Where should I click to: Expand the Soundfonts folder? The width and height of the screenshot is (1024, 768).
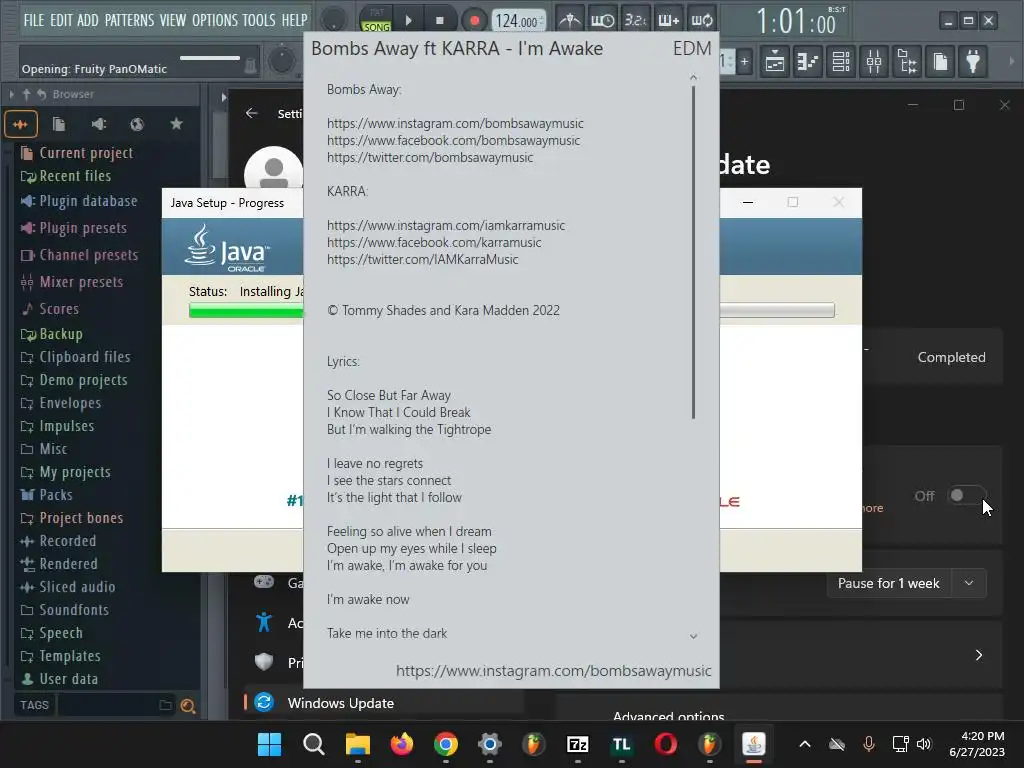click(65, 610)
